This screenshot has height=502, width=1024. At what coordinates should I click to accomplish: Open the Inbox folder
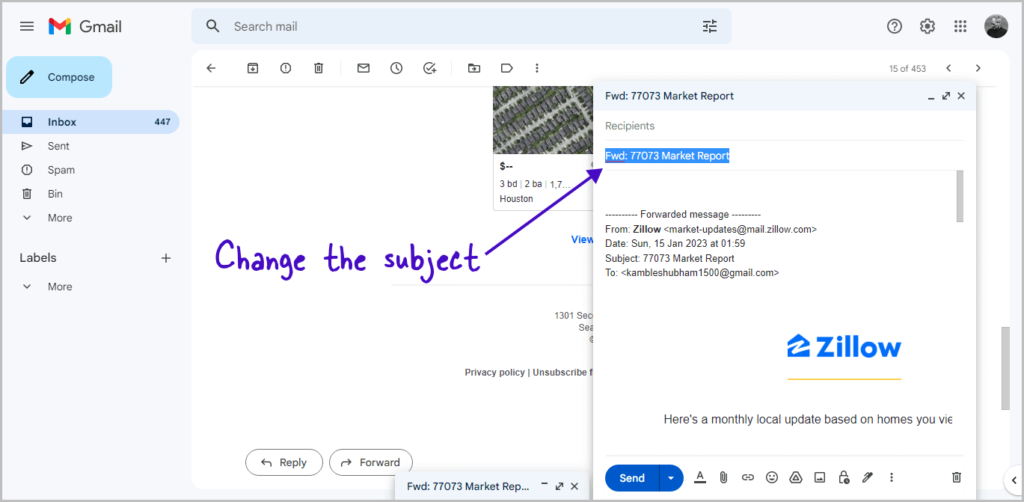coord(89,122)
